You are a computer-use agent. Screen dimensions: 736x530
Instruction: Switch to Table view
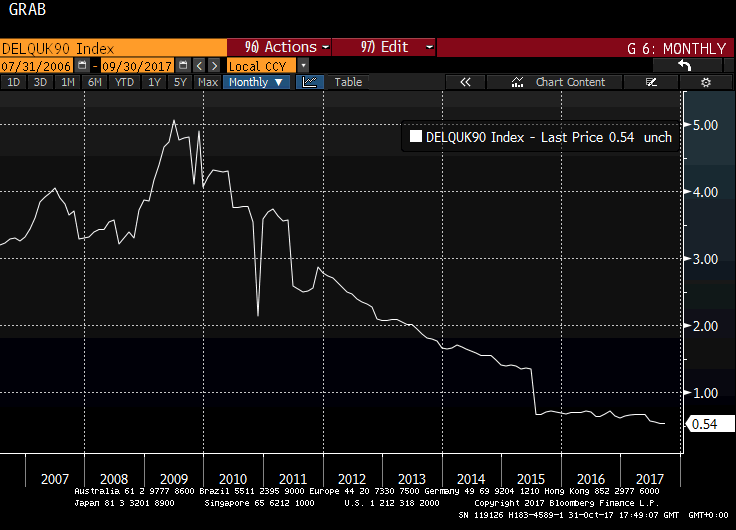pos(348,82)
